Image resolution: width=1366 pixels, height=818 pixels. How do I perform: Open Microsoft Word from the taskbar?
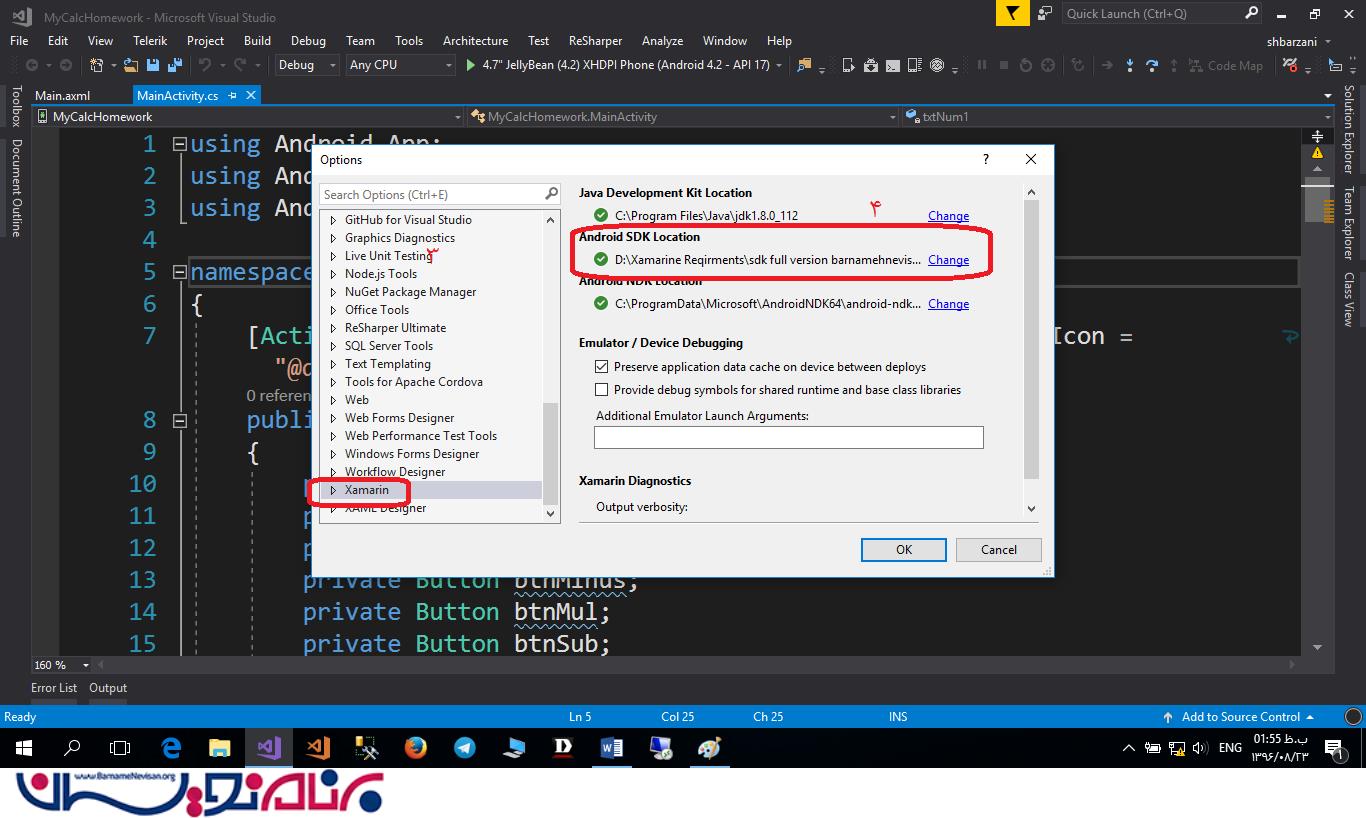coord(611,747)
